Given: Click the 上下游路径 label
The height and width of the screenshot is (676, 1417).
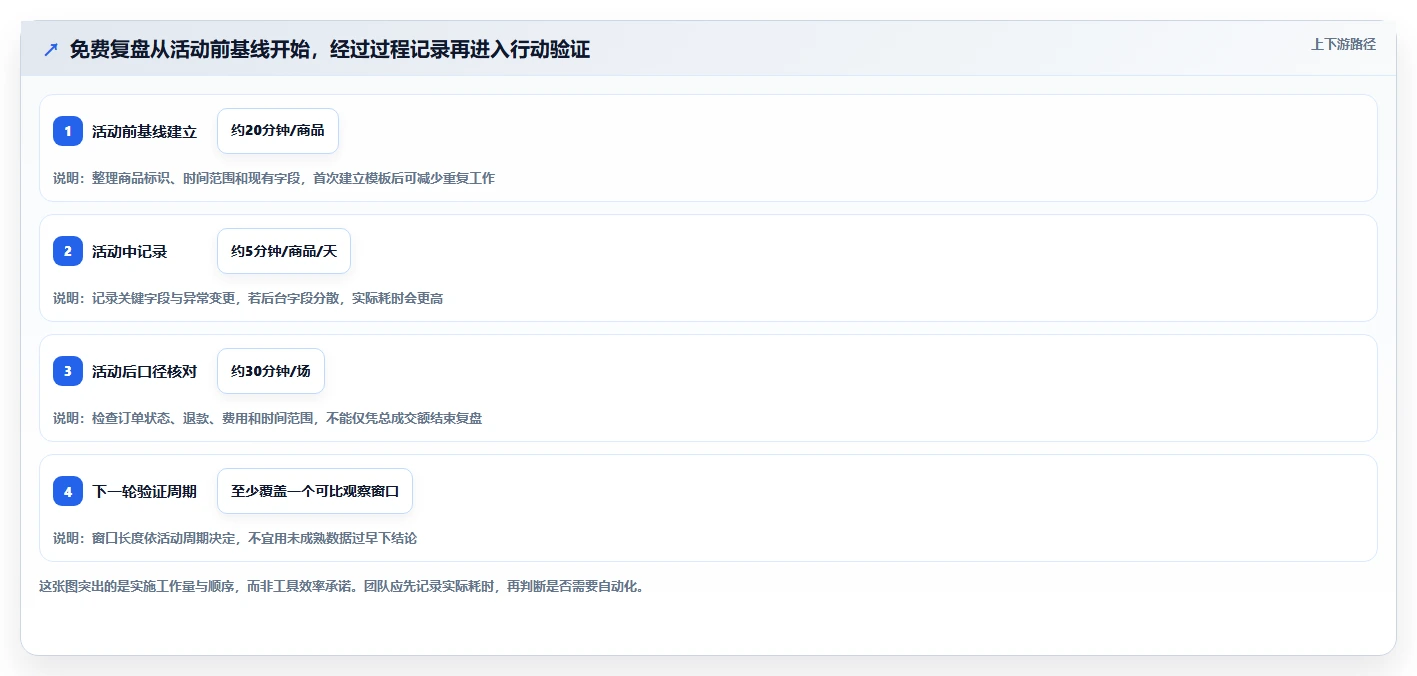Looking at the screenshot, I should click(x=1343, y=44).
